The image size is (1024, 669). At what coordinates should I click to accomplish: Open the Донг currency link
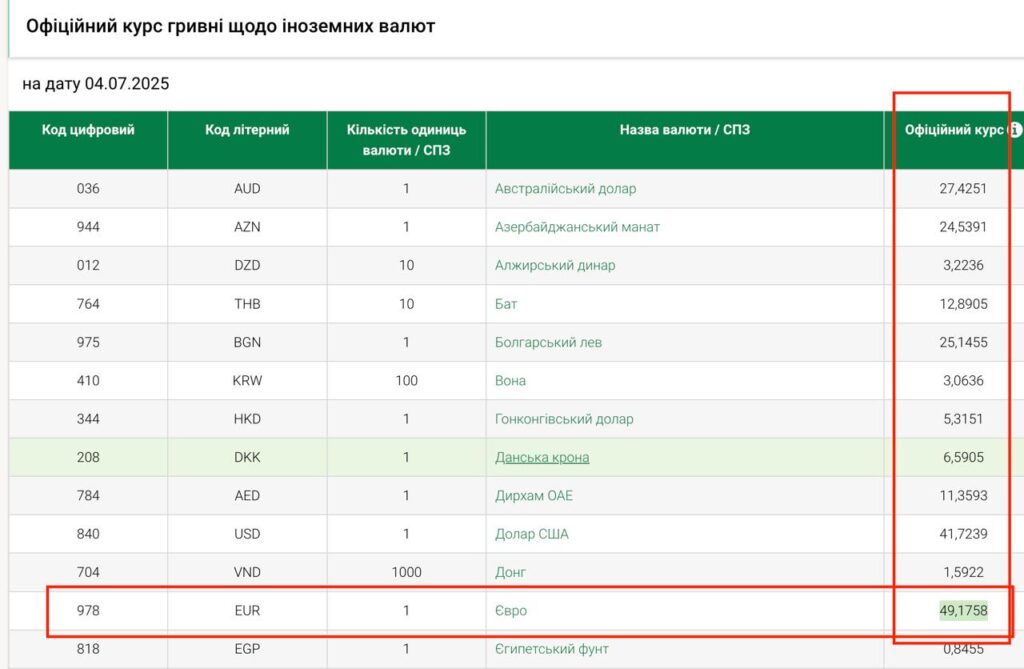pyautogui.click(x=510, y=572)
